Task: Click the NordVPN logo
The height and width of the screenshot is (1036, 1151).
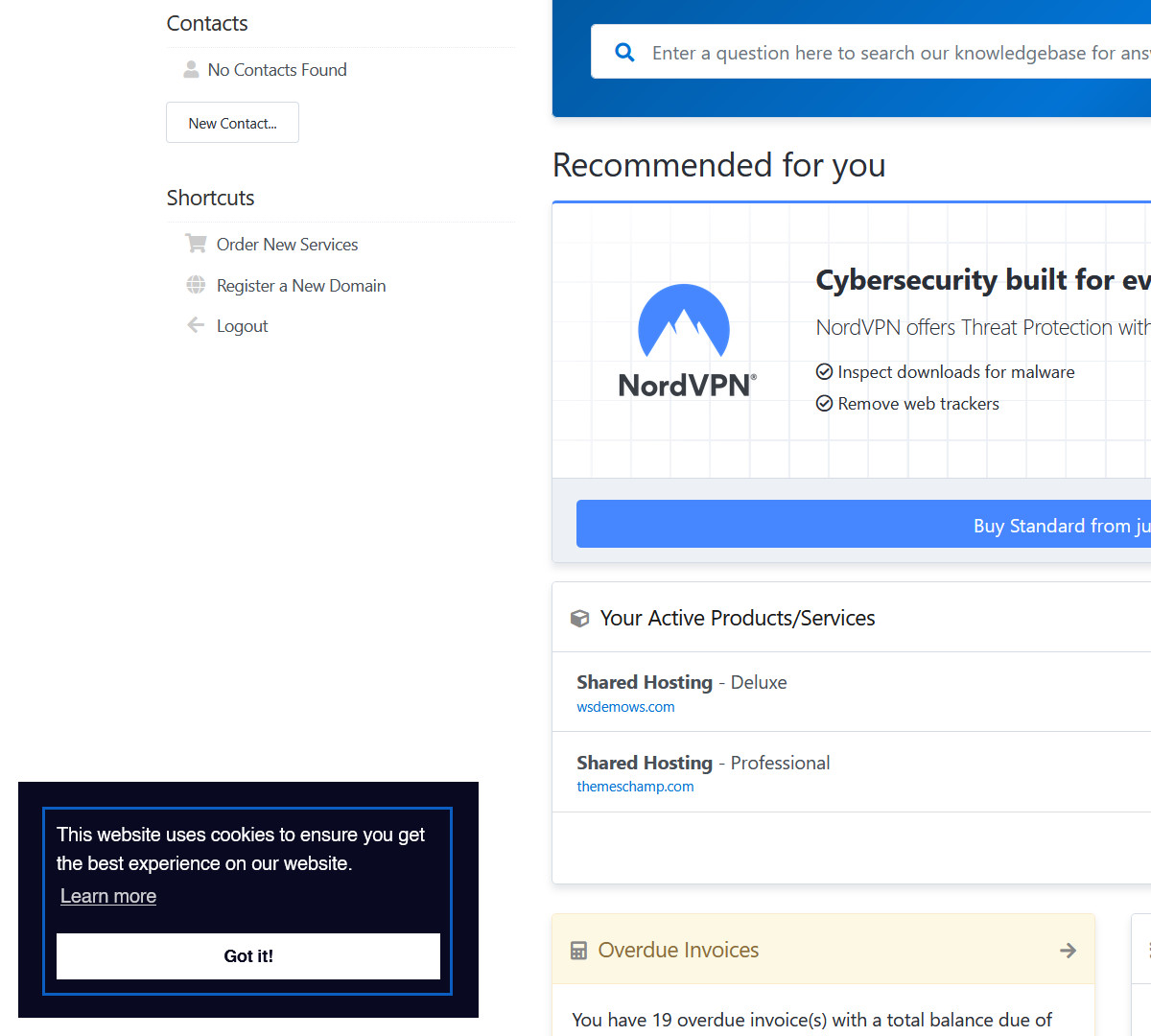Action: [x=685, y=341]
